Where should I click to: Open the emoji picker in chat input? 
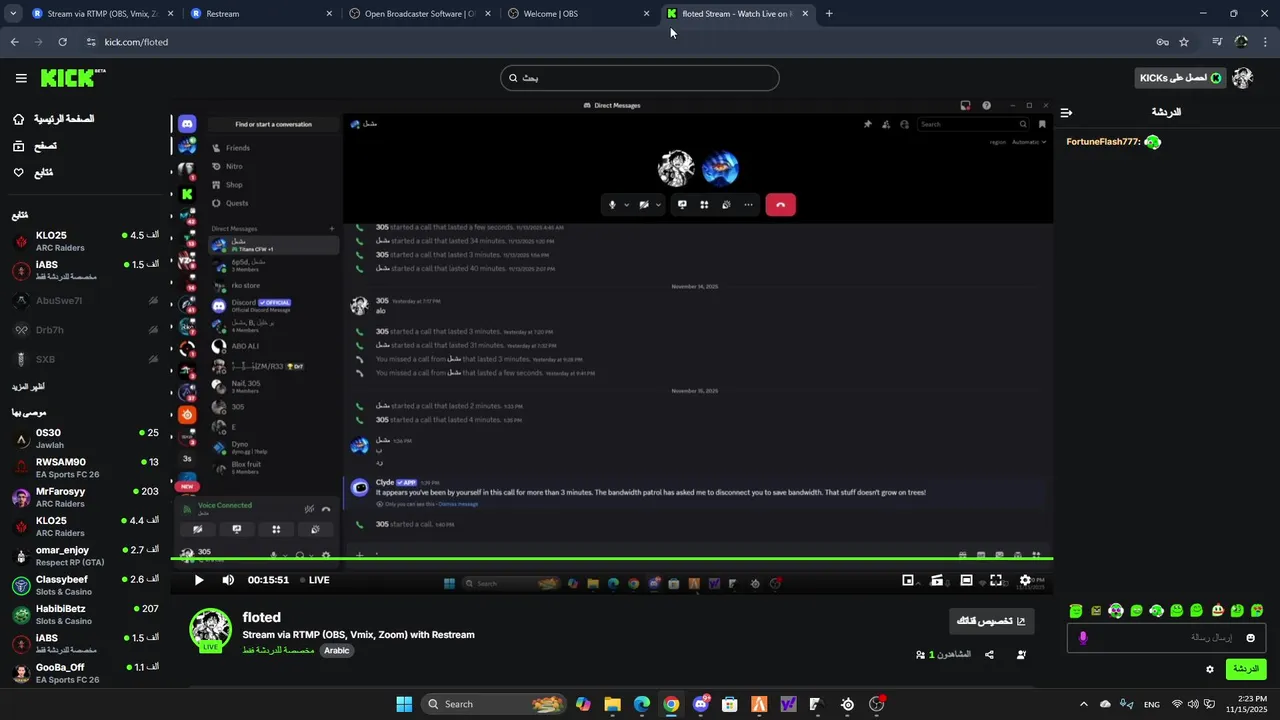1250,638
